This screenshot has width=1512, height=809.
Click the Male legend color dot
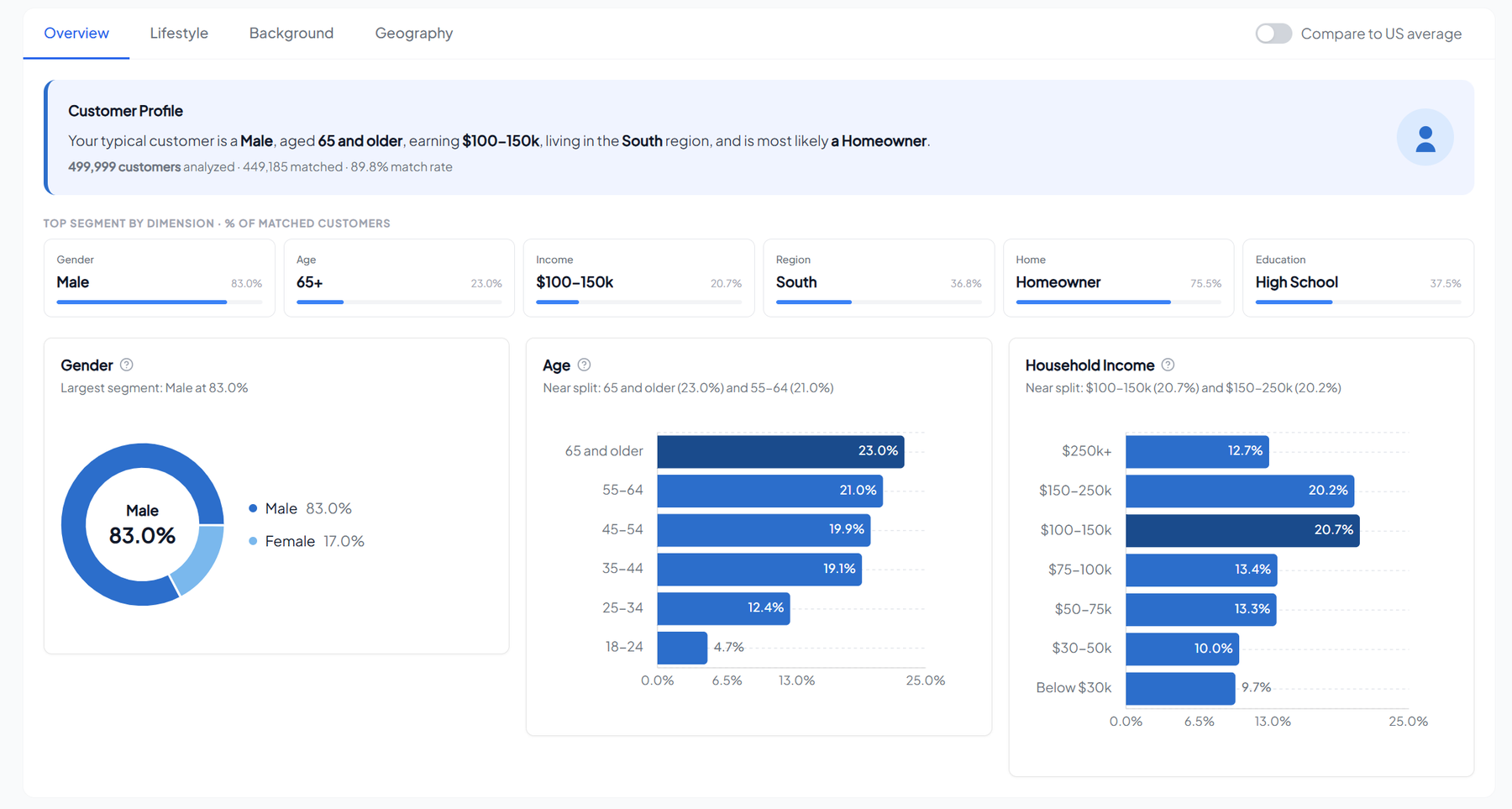(x=253, y=508)
